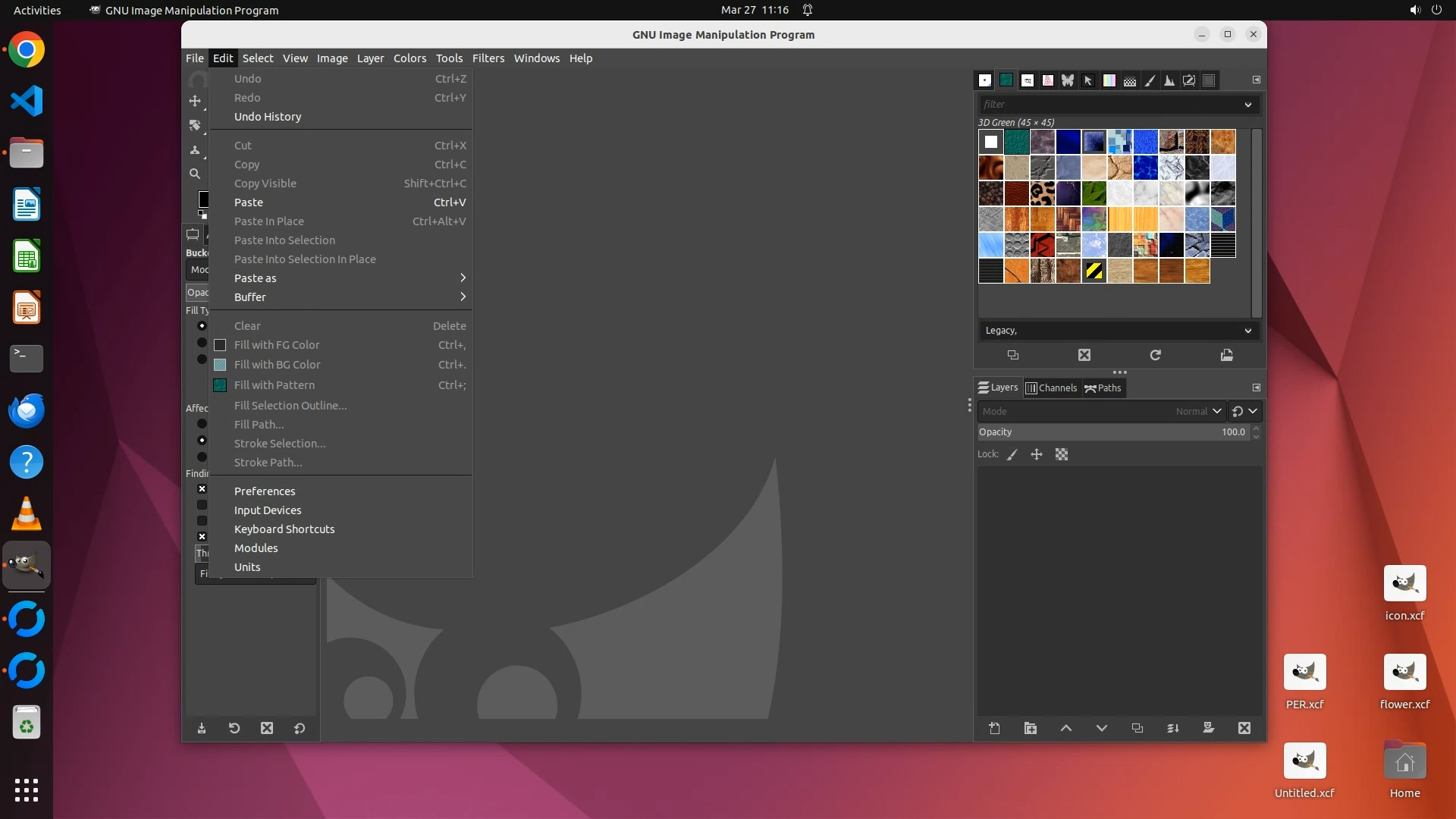Open the histogram dockable tab icon

point(1169,80)
